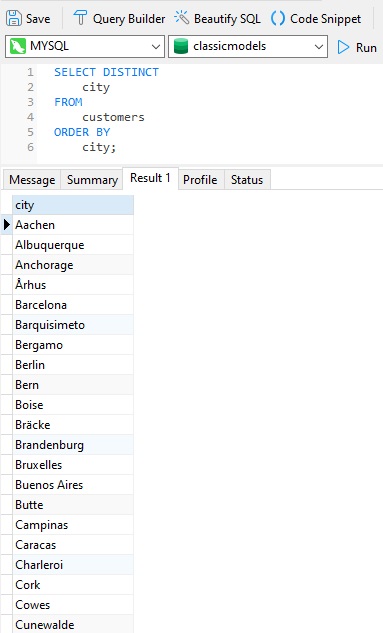383x633 pixels.
Task: Click SELECT DISTINCT on editor line 1
Action: click(107, 72)
